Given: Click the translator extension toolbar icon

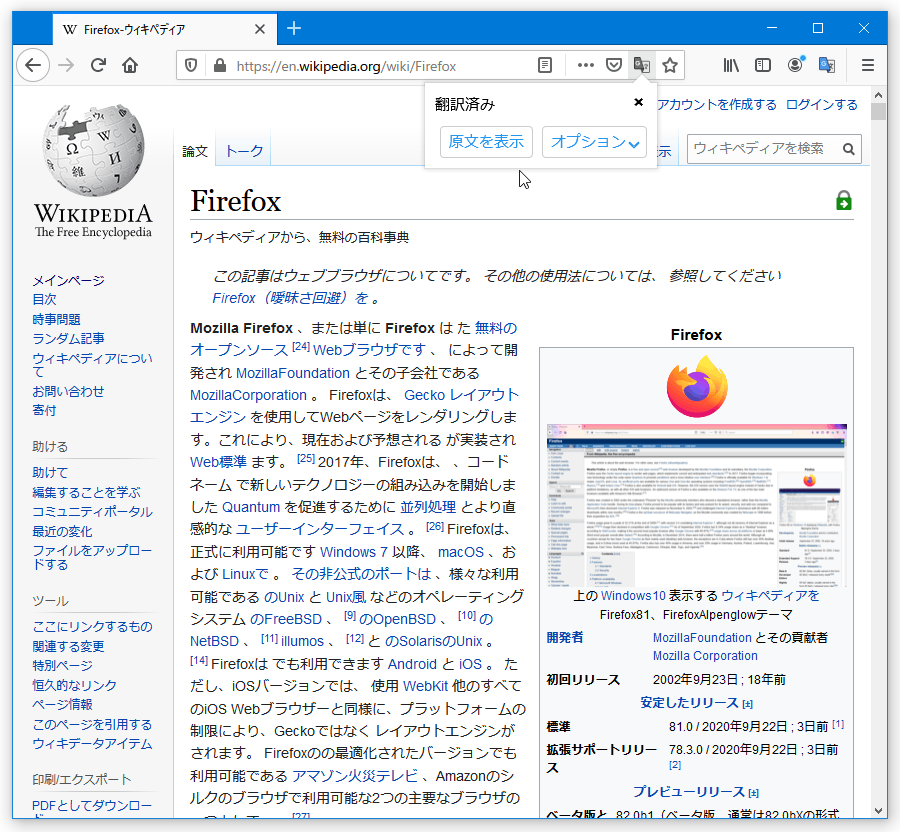Looking at the screenshot, I should click(x=827, y=65).
